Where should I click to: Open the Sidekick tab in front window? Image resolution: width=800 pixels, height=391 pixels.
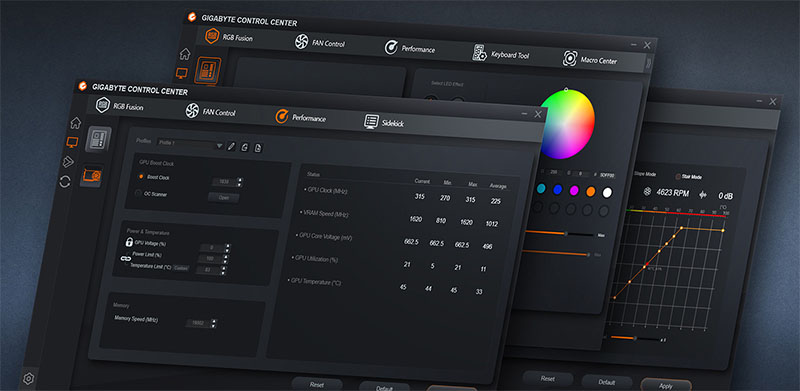click(x=384, y=122)
